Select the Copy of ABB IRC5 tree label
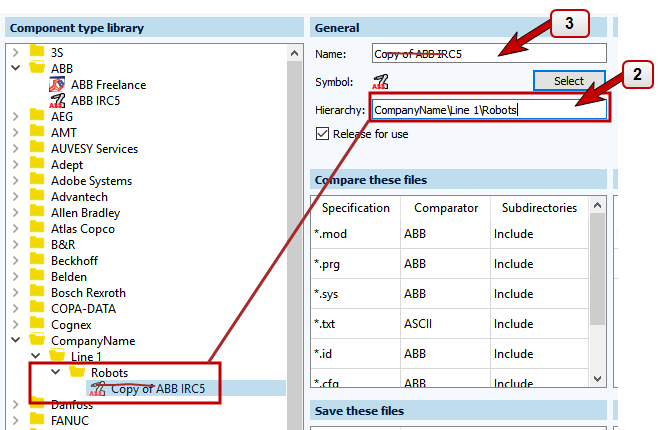The height and width of the screenshot is (430, 663). pos(158,389)
